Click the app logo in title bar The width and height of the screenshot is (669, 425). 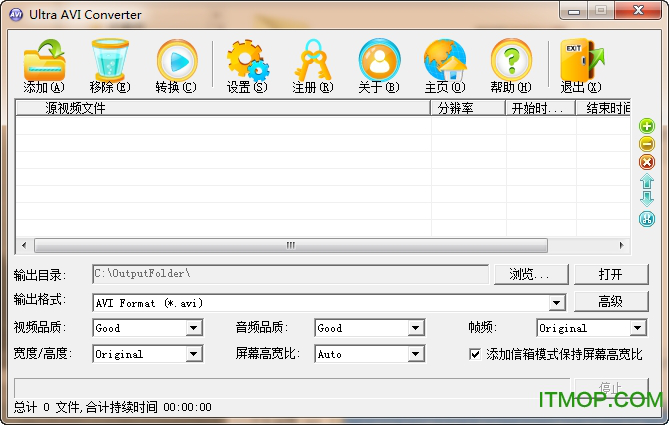[x=16, y=15]
